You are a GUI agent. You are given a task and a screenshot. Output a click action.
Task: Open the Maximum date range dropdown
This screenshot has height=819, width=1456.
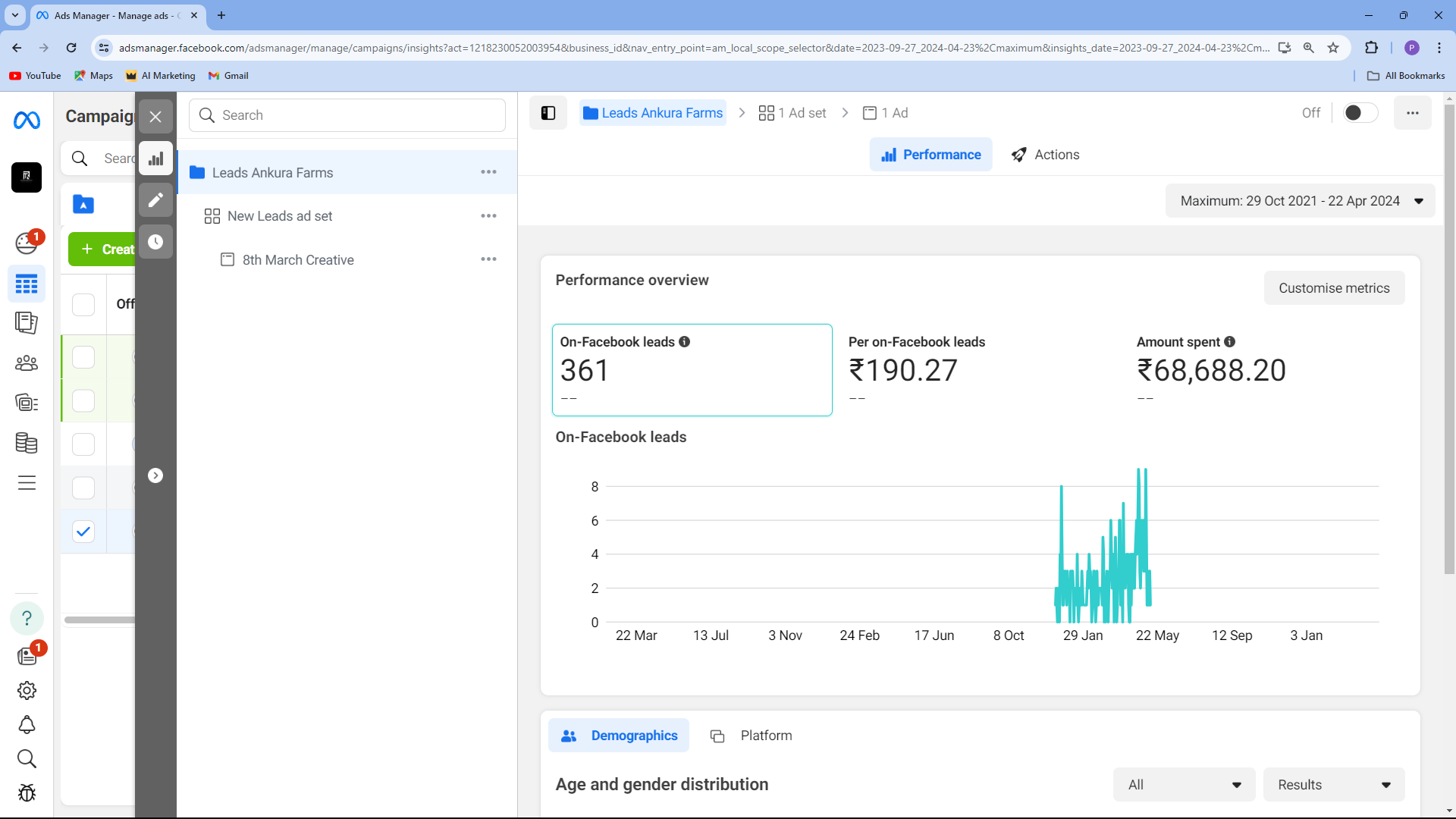pos(1300,201)
